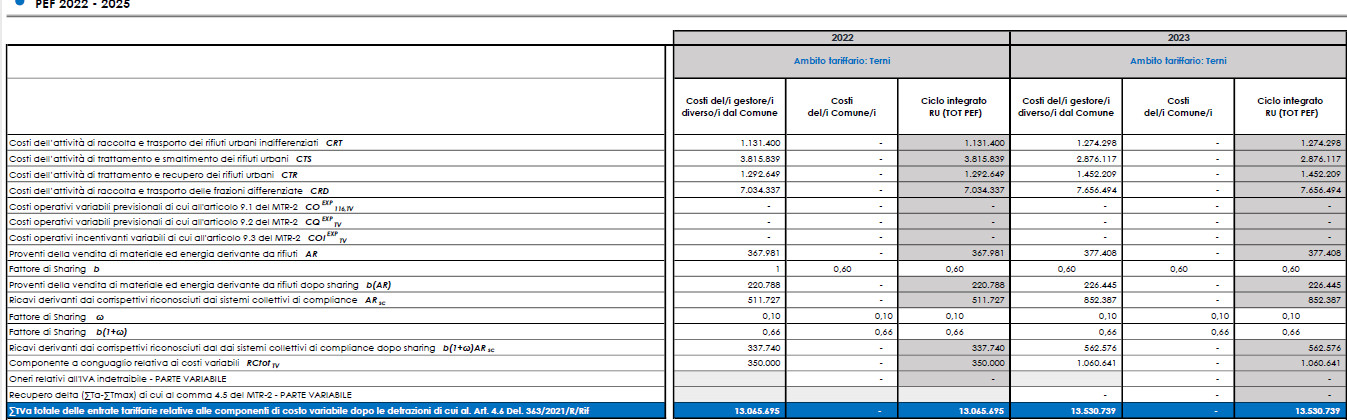The width and height of the screenshot is (1347, 420).
Task: Click "Oneri relativi all'IVA indetraibile - PARTE VARIABILE" label
Action: tap(117, 379)
